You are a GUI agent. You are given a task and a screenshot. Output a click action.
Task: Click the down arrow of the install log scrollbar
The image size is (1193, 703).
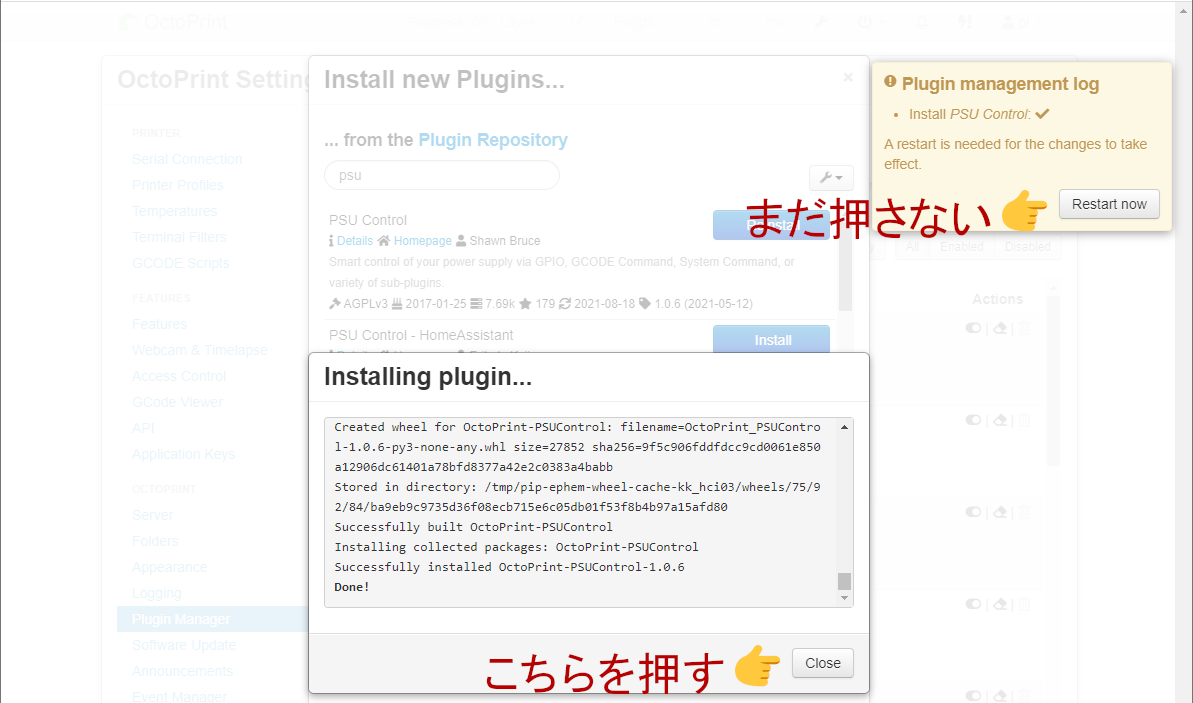point(845,598)
